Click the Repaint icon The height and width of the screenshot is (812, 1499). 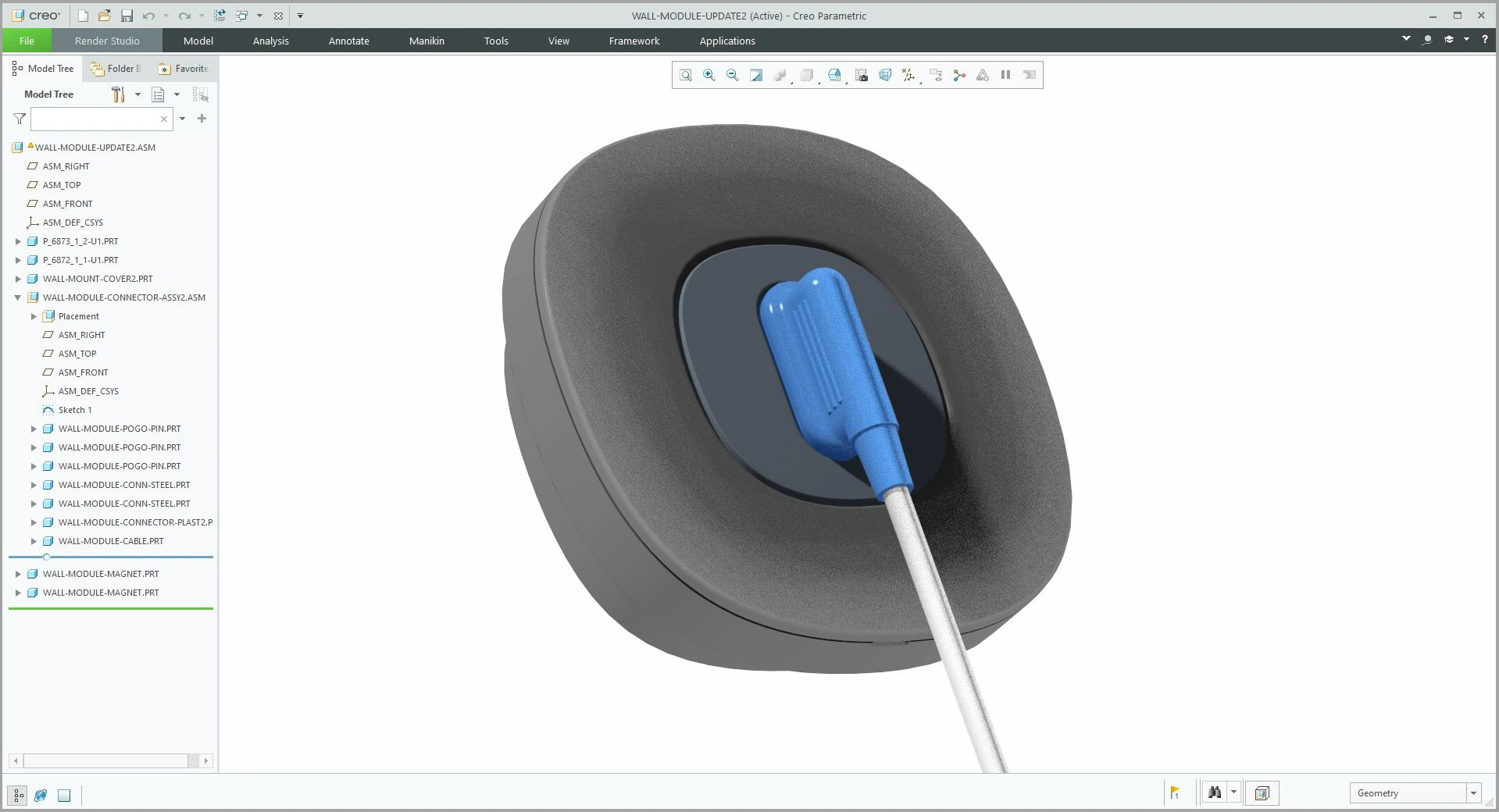(x=756, y=75)
